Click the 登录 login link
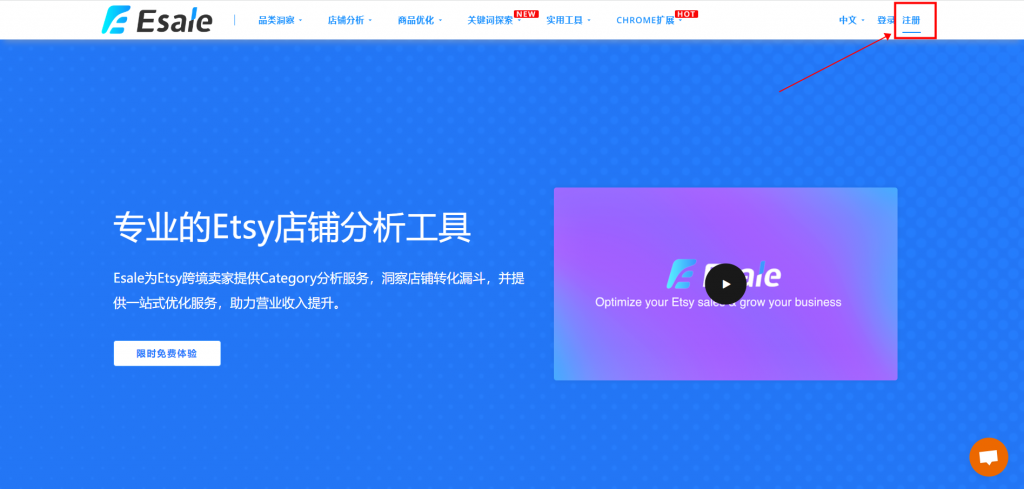Image resolution: width=1024 pixels, height=489 pixels. pyautogui.click(x=886, y=20)
